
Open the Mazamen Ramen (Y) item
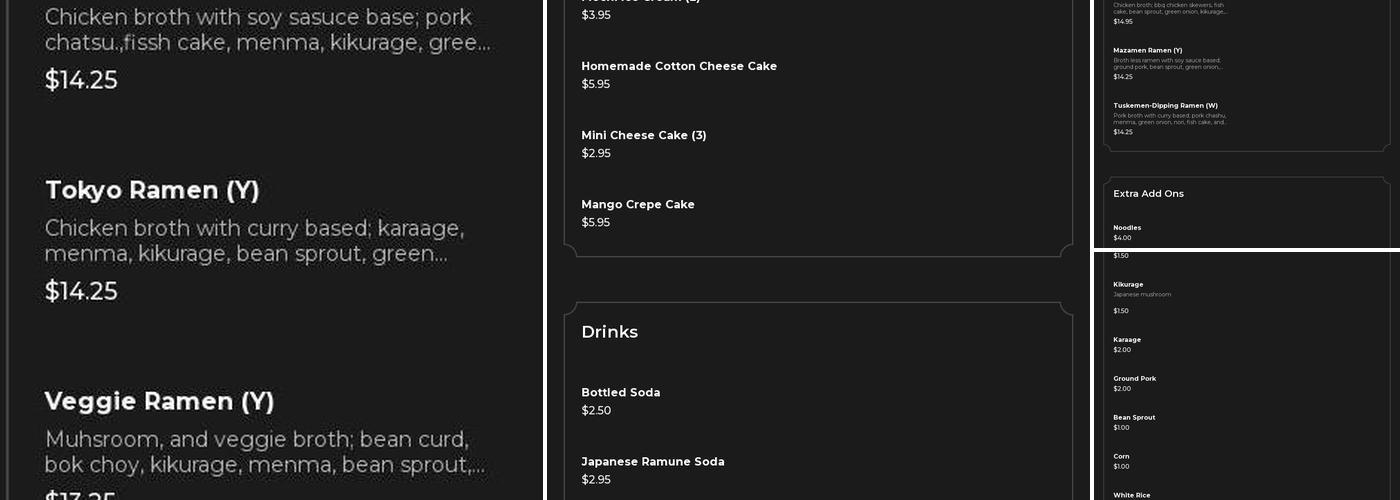(1147, 51)
